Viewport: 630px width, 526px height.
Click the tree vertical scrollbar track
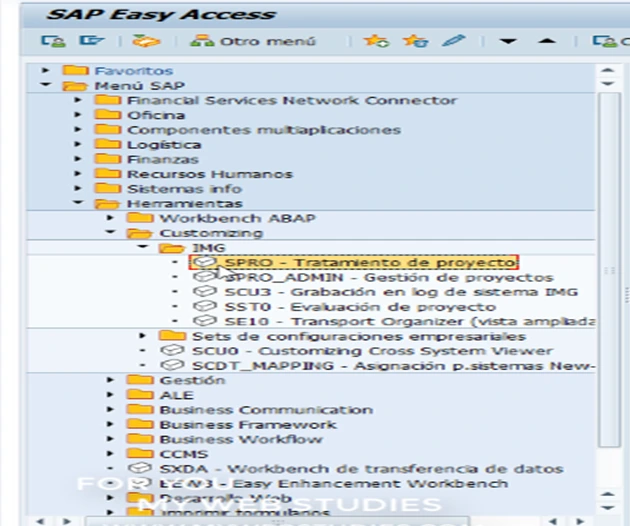click(608, 269)
